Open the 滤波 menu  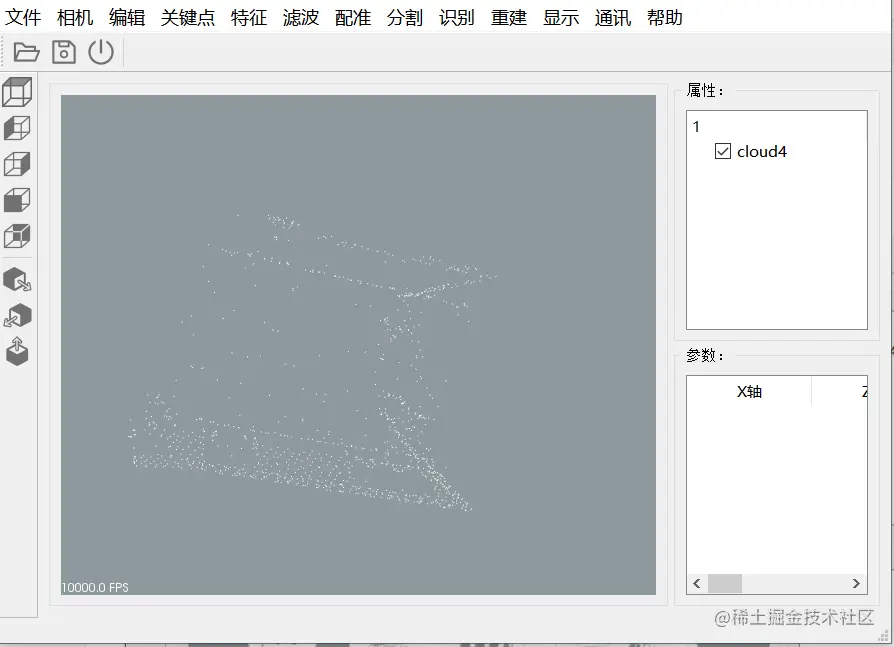tap(300, 18)
